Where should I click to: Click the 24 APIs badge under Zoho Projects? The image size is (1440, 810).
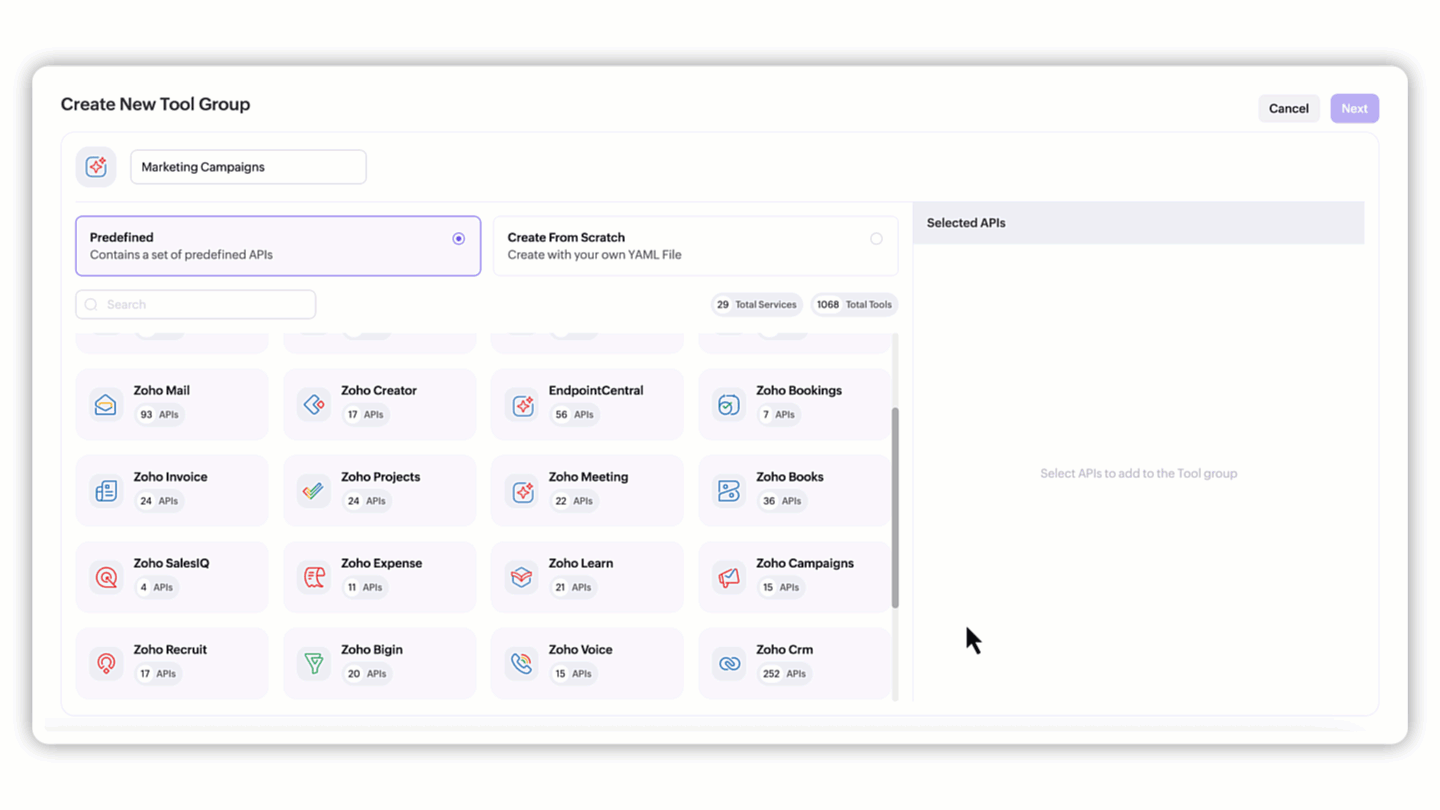pos(366,501)
